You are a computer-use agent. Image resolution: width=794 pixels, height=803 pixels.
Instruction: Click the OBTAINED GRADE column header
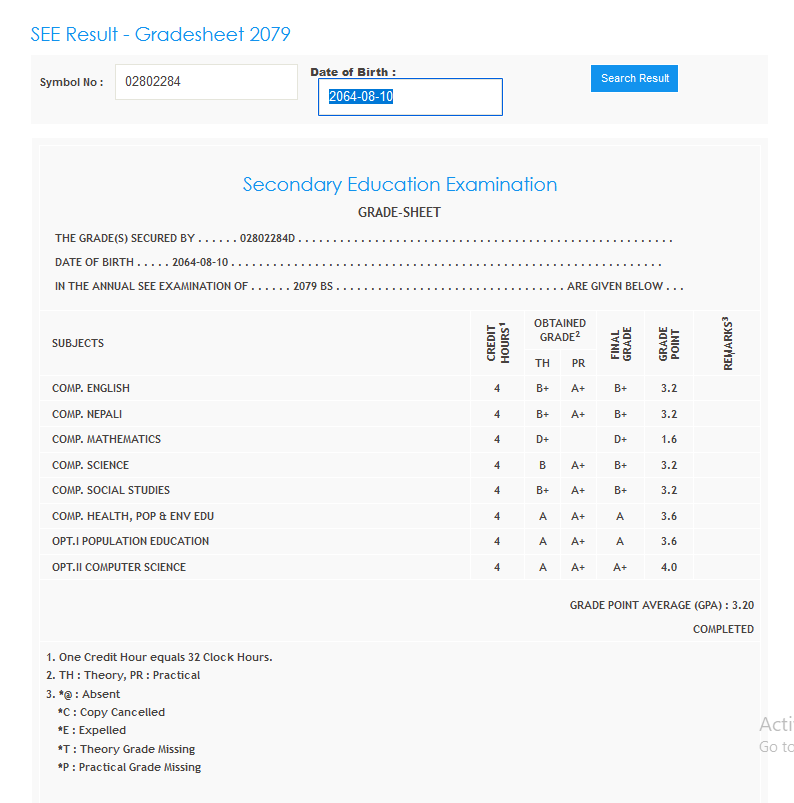[560, 330]
